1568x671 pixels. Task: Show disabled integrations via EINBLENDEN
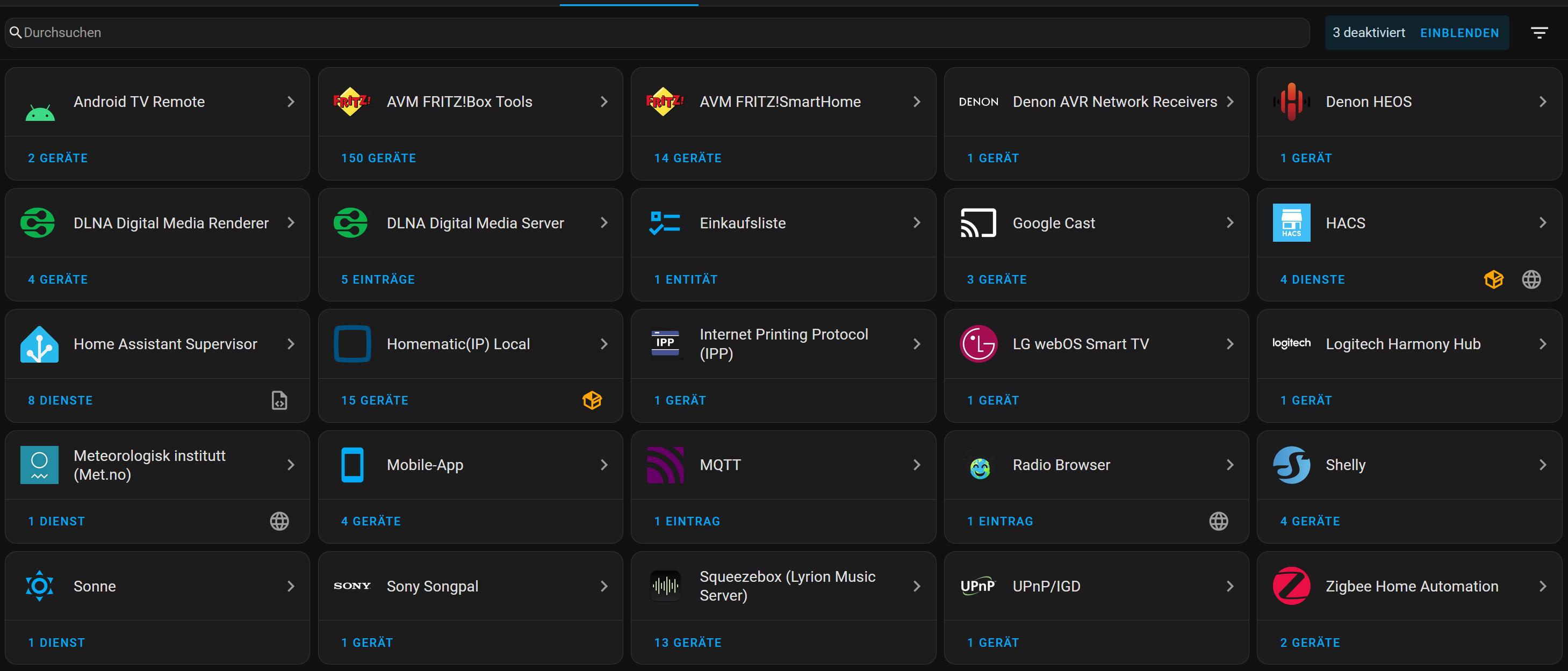tap(1459, 33)
